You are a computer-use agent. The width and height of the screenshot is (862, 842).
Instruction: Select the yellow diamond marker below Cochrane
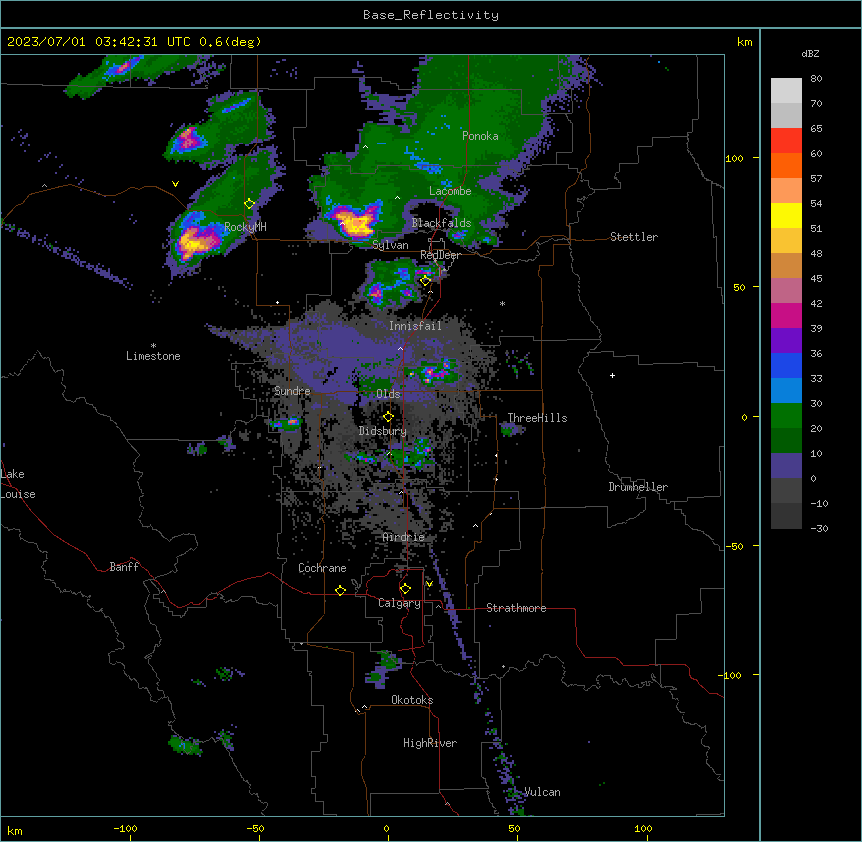pos(340,590)
